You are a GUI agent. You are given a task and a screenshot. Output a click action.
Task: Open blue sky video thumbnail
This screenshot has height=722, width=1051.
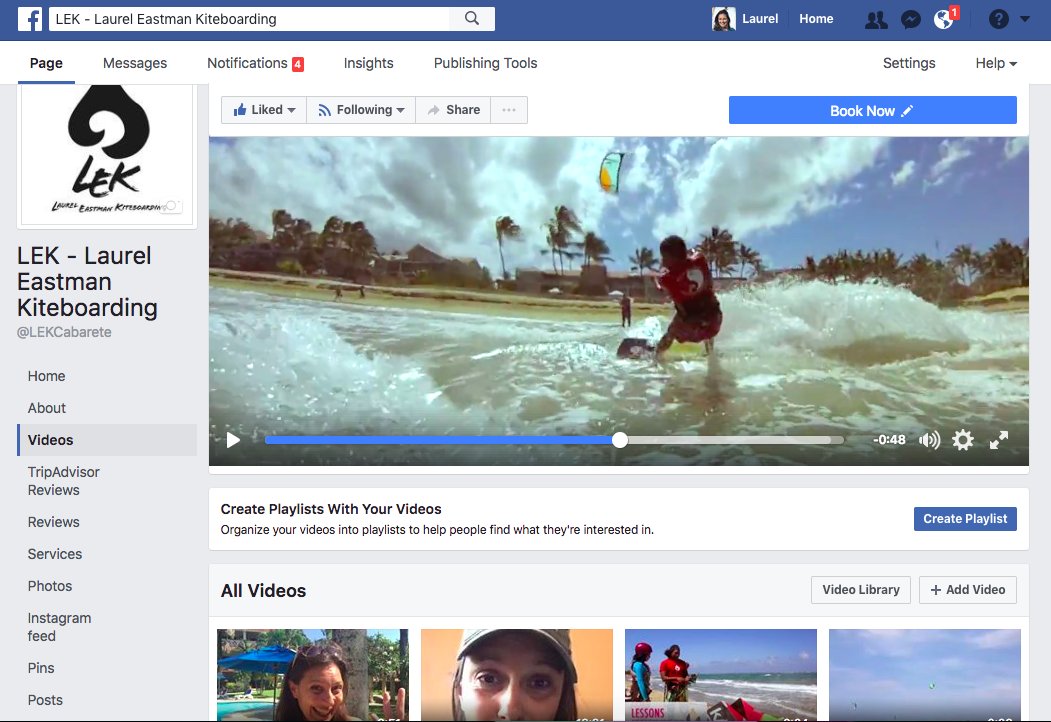[x=925, y=674]
